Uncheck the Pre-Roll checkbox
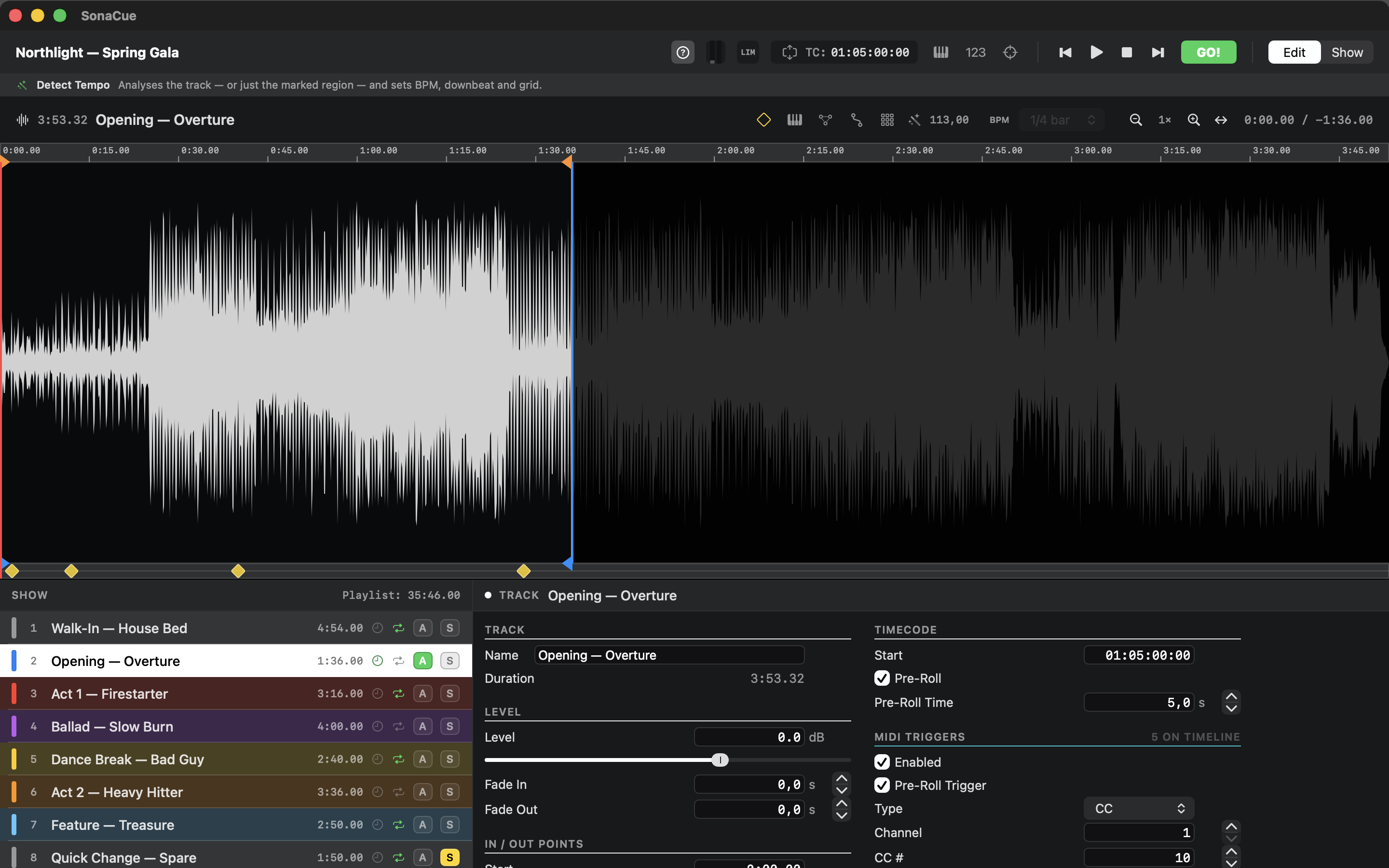 point(882,678)
